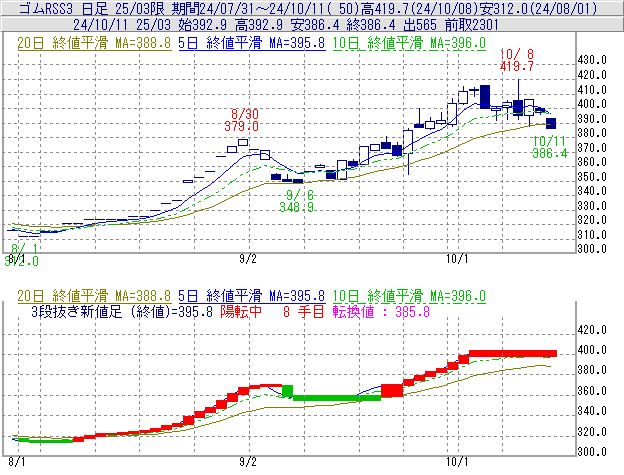
Task: Click the last dark candlestick at 10/11
Action: click(551, 123)
